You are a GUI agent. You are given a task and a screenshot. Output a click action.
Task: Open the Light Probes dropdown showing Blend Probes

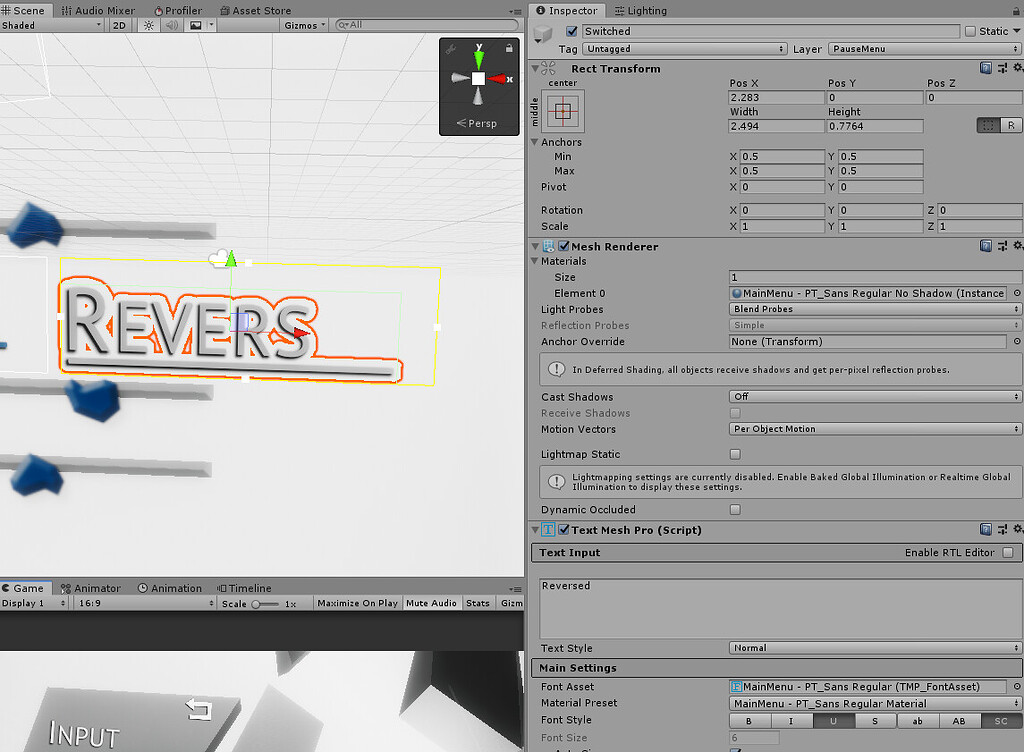pos(874,309)
